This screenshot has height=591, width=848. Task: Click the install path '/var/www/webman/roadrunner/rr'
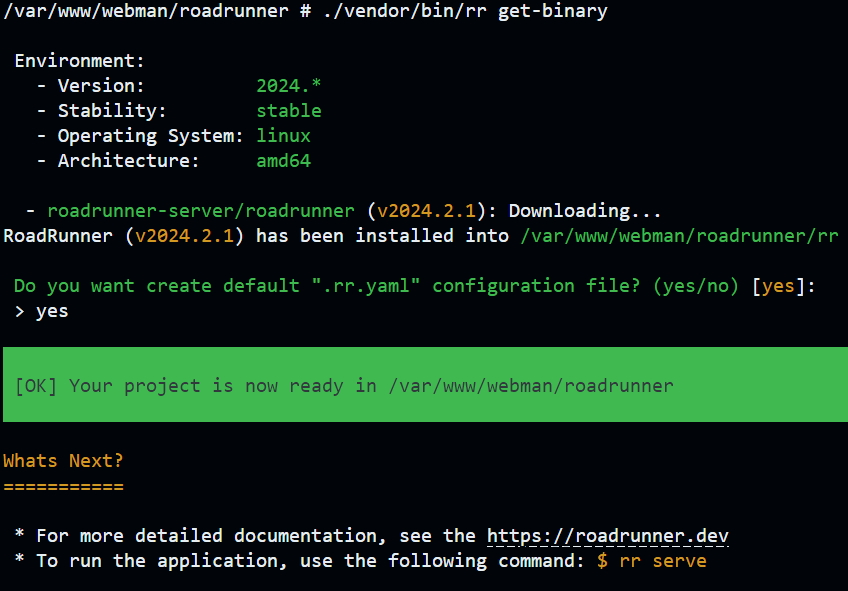tap(679, 236)
